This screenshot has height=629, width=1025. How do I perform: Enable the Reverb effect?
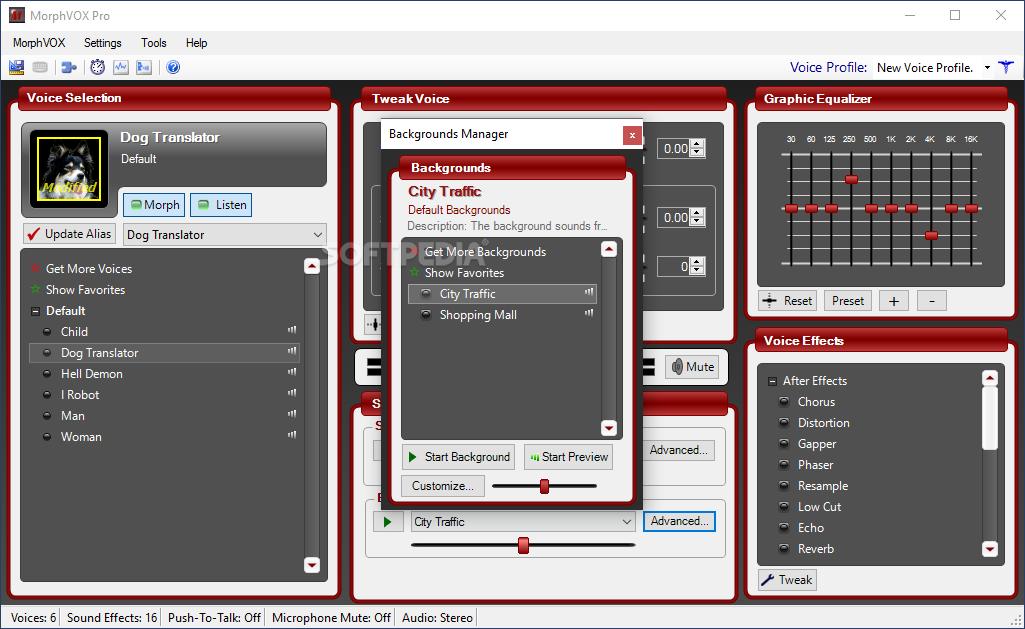tap(784, 548)
